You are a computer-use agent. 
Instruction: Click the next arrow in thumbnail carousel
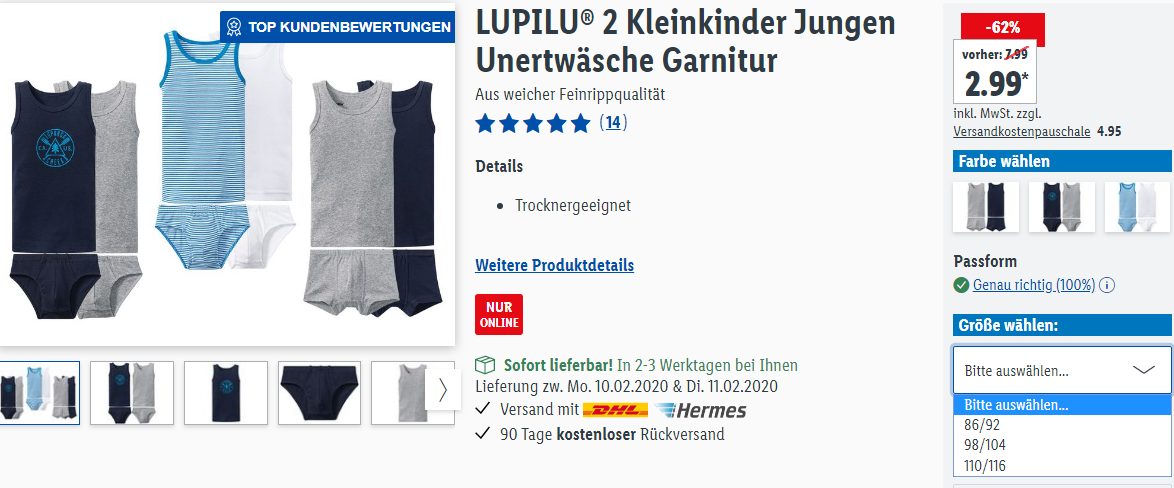click(442, 390)
